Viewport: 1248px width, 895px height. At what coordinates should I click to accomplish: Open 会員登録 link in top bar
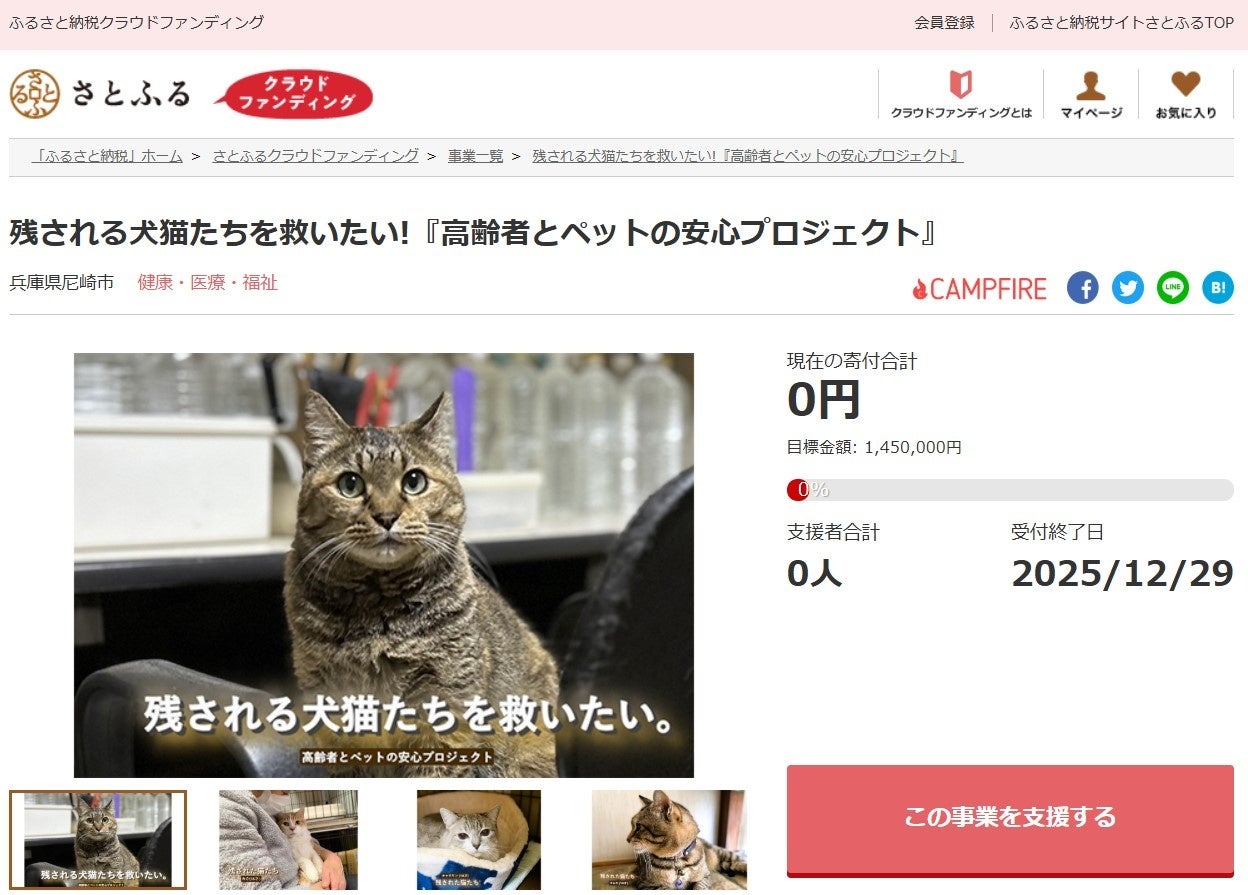pyautogui.click(x=944, y=22)
